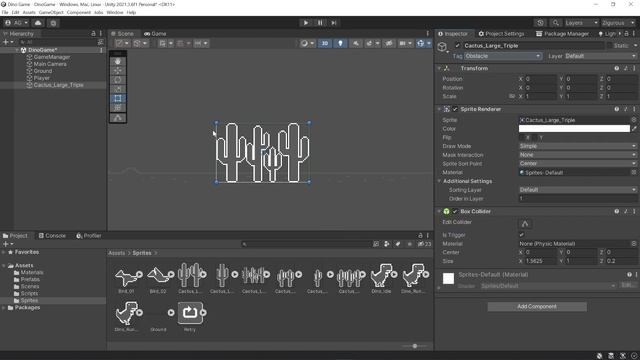
Task: Open the Draw Mode dropdown
Action: tap(578, 146)
